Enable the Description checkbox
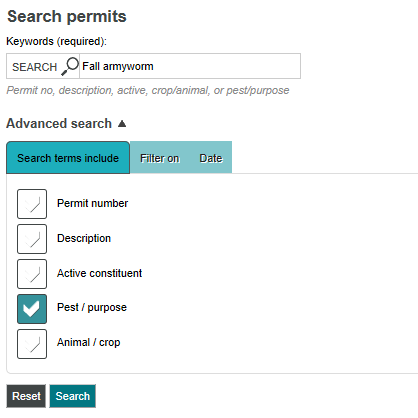Viewport: 418px width, 418px height. click(32, 239)
